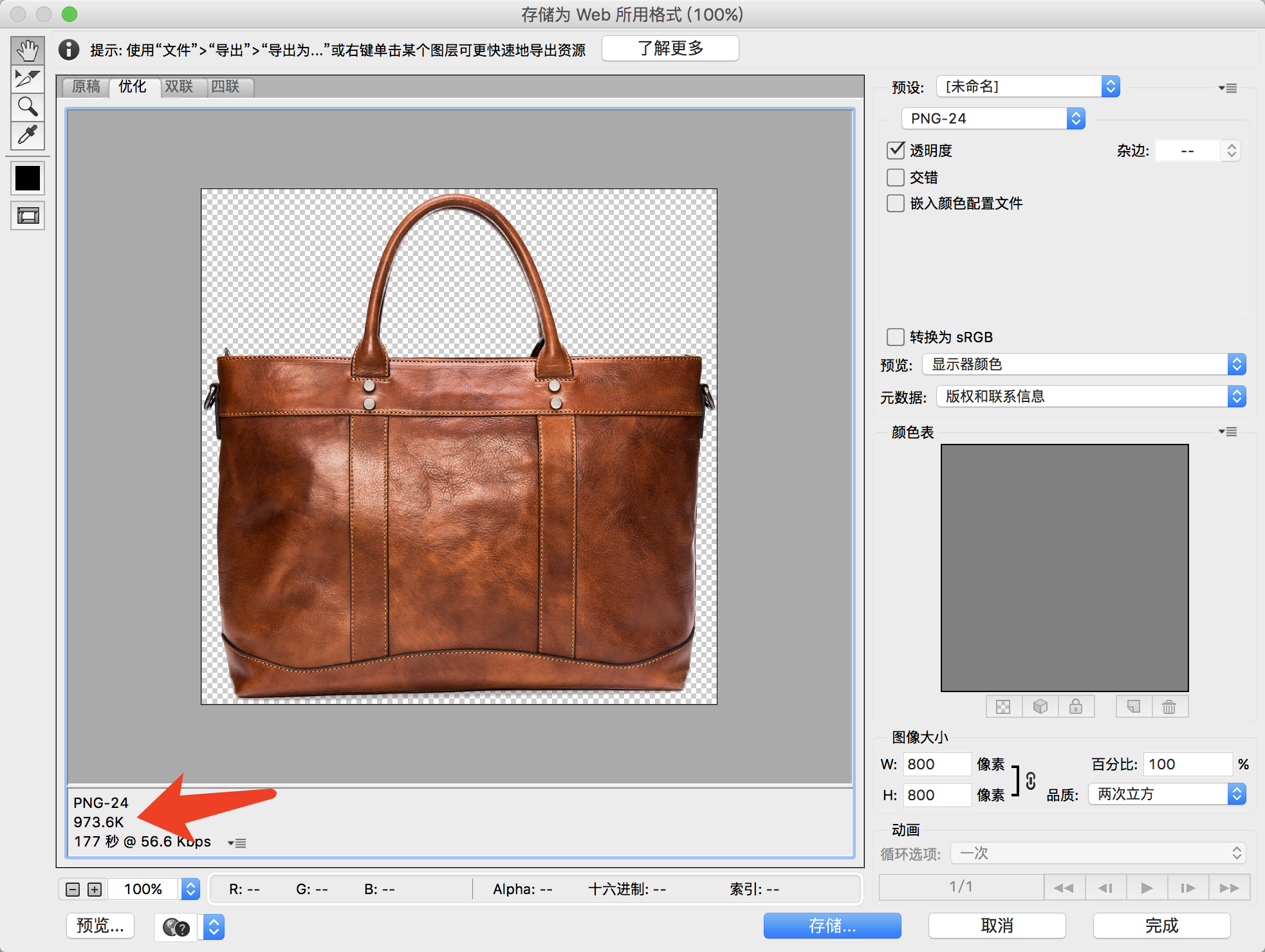Select the Zoom tool
1265x952 pixels.
(28, 107)
